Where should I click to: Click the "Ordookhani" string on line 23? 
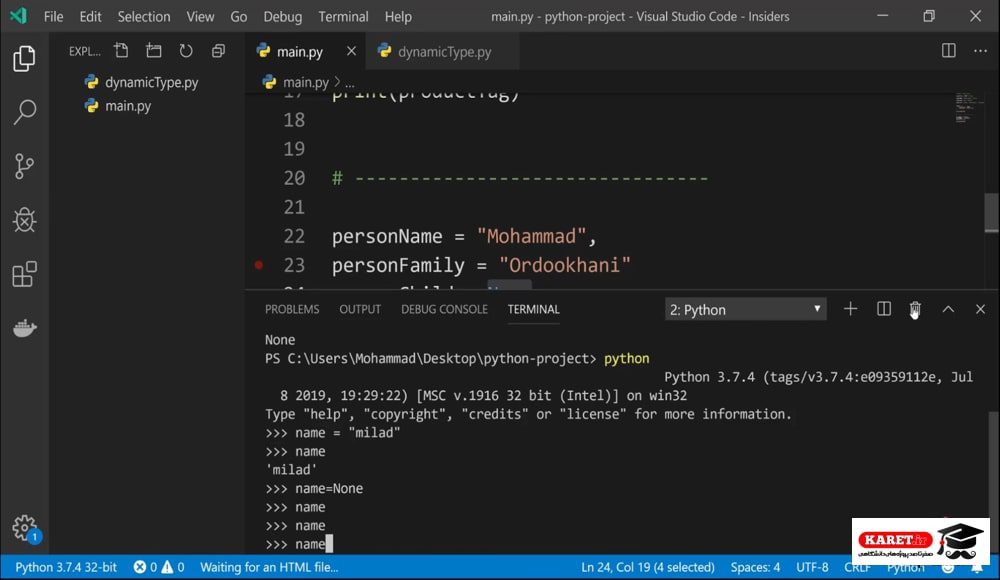[565, 265]
